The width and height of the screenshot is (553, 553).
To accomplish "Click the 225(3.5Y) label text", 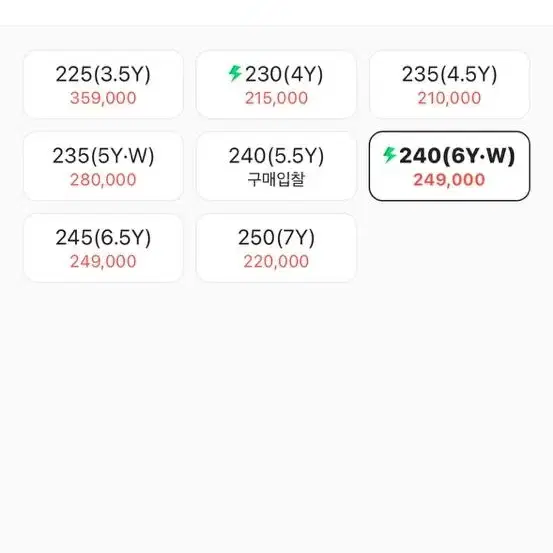I will [x=103, y=74].
